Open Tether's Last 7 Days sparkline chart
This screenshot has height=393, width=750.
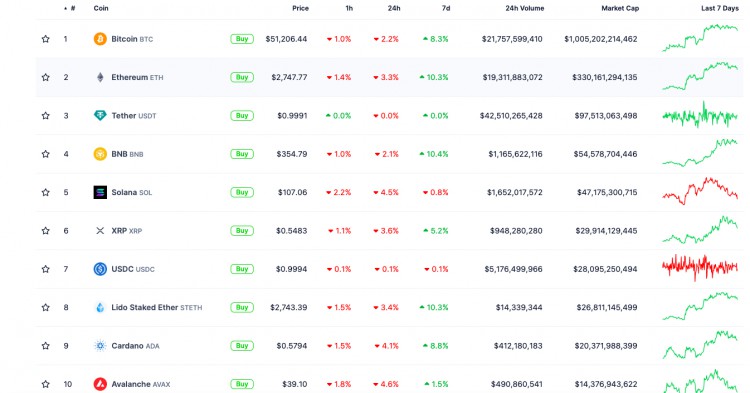coord(700,115)
